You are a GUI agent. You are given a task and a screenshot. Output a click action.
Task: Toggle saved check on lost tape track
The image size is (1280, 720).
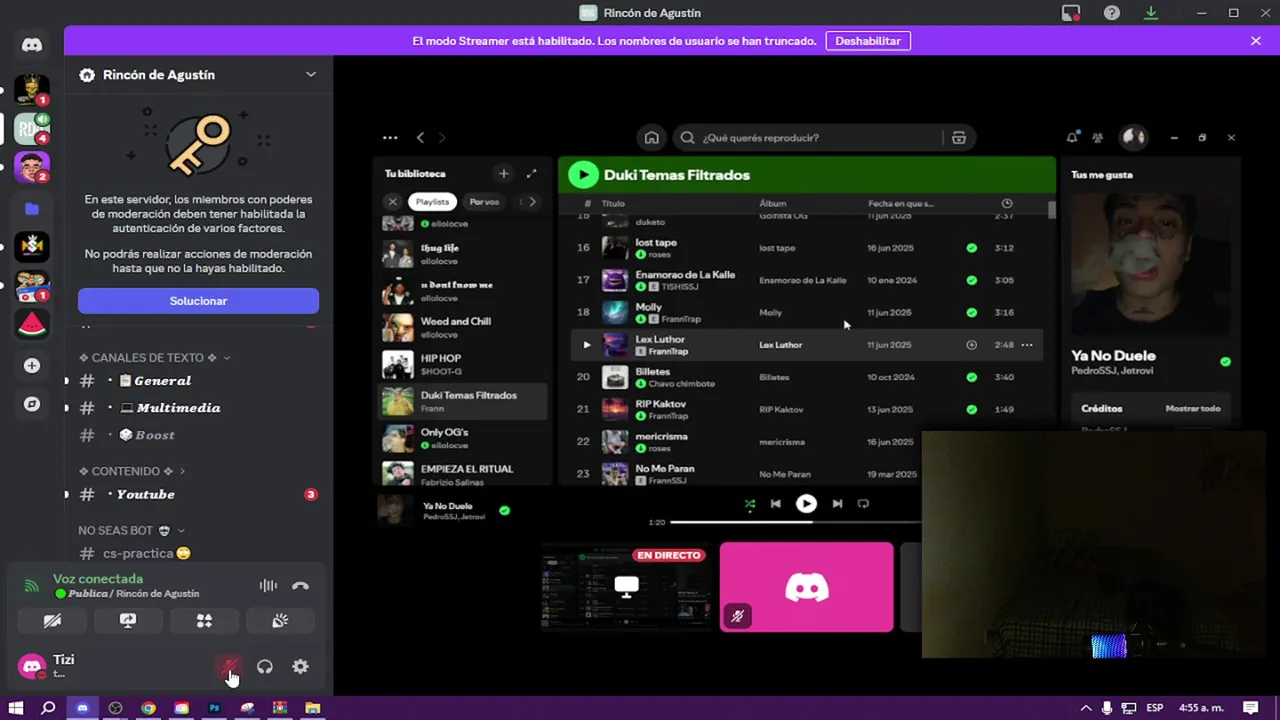(971, 248)
